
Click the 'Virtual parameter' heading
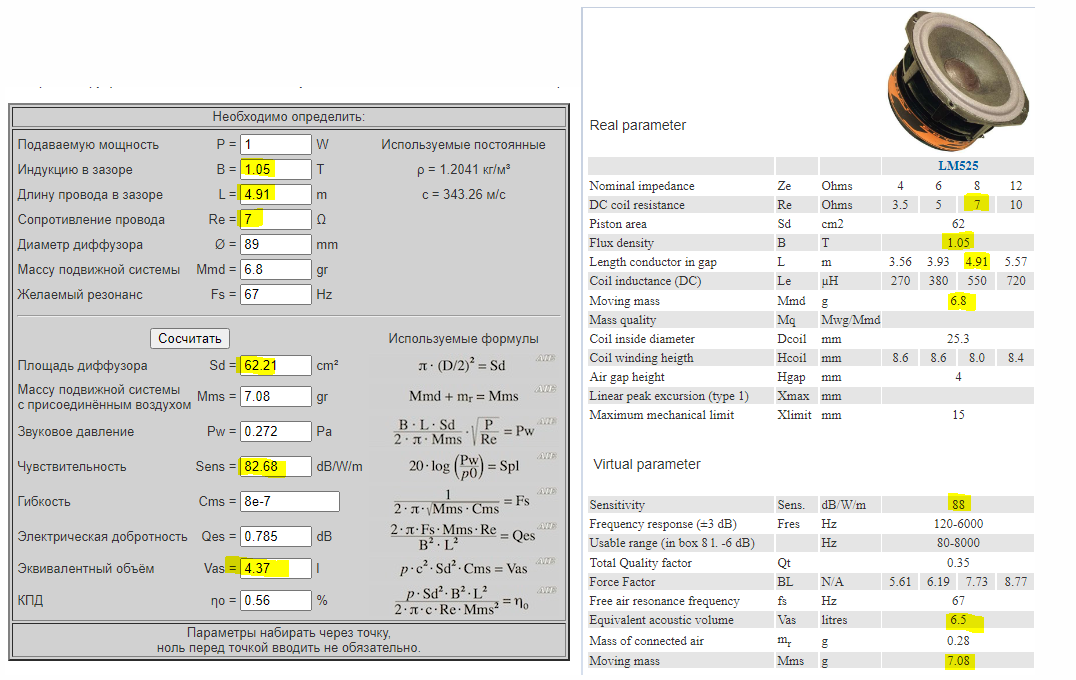pos(647,464)
